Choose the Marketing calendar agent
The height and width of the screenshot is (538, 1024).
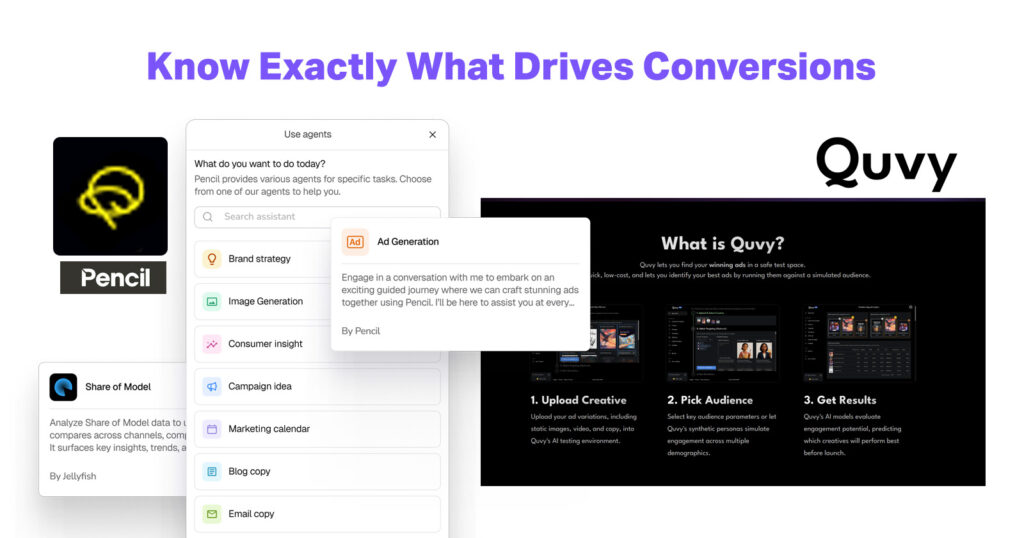269,429
